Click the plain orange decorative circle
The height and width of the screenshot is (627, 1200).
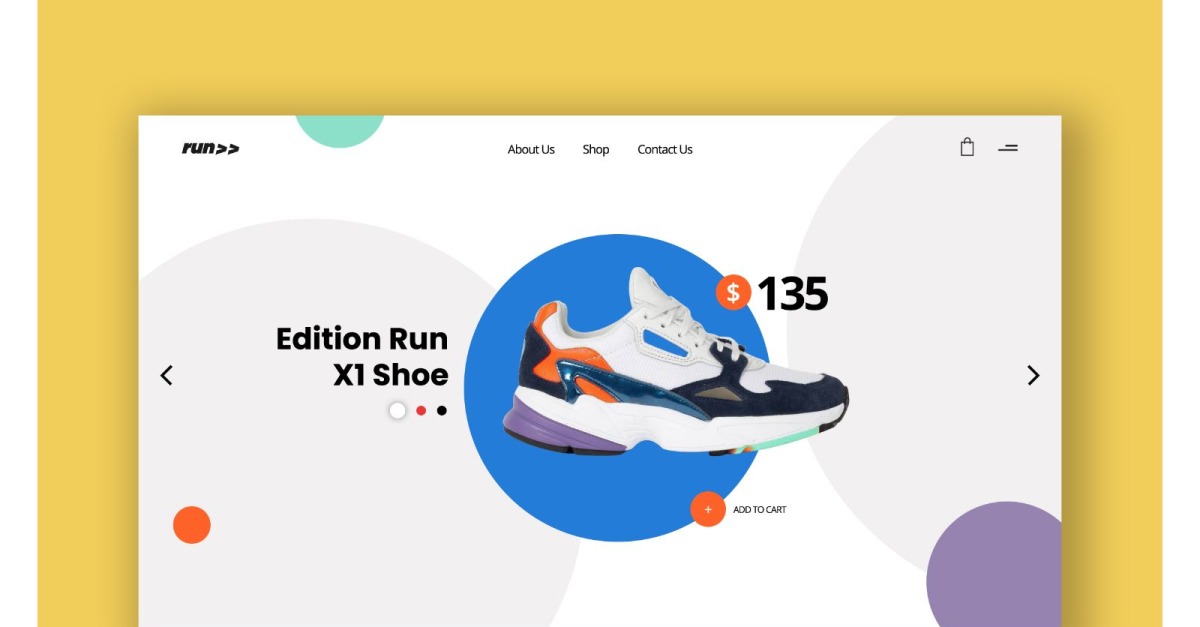coord(192,525)
